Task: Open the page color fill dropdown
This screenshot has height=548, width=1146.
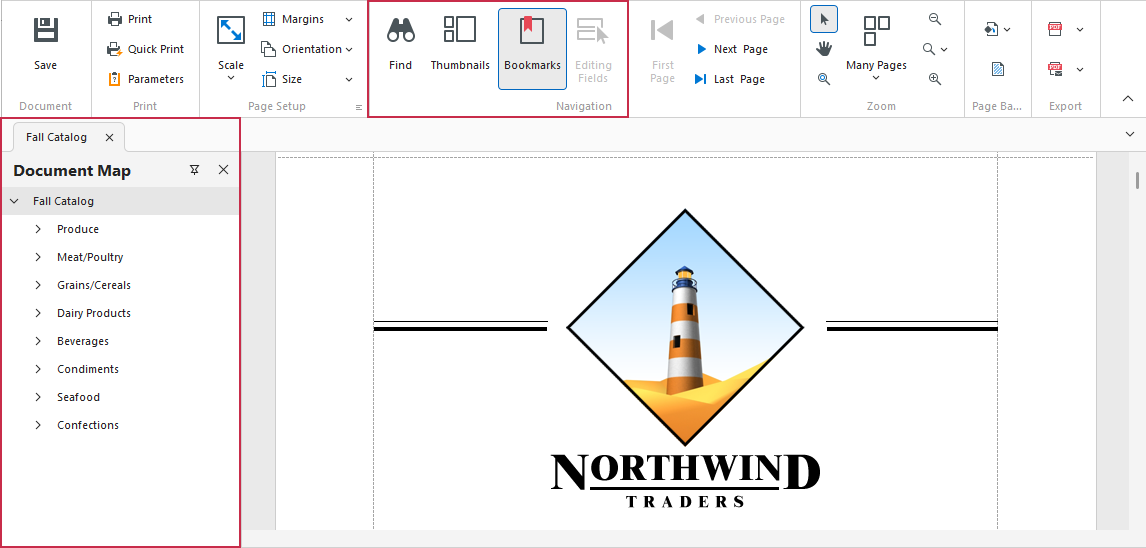Action: click(x=998, y=29)
